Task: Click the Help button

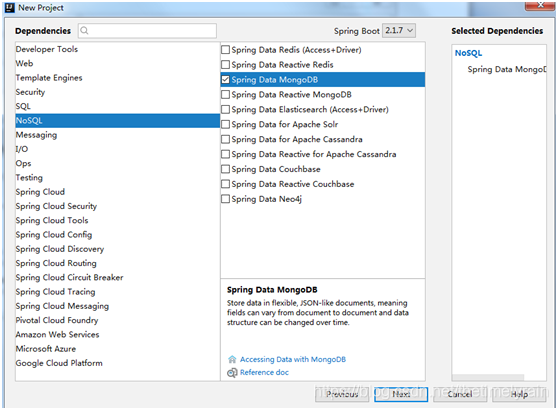Action: coord(519,394)
